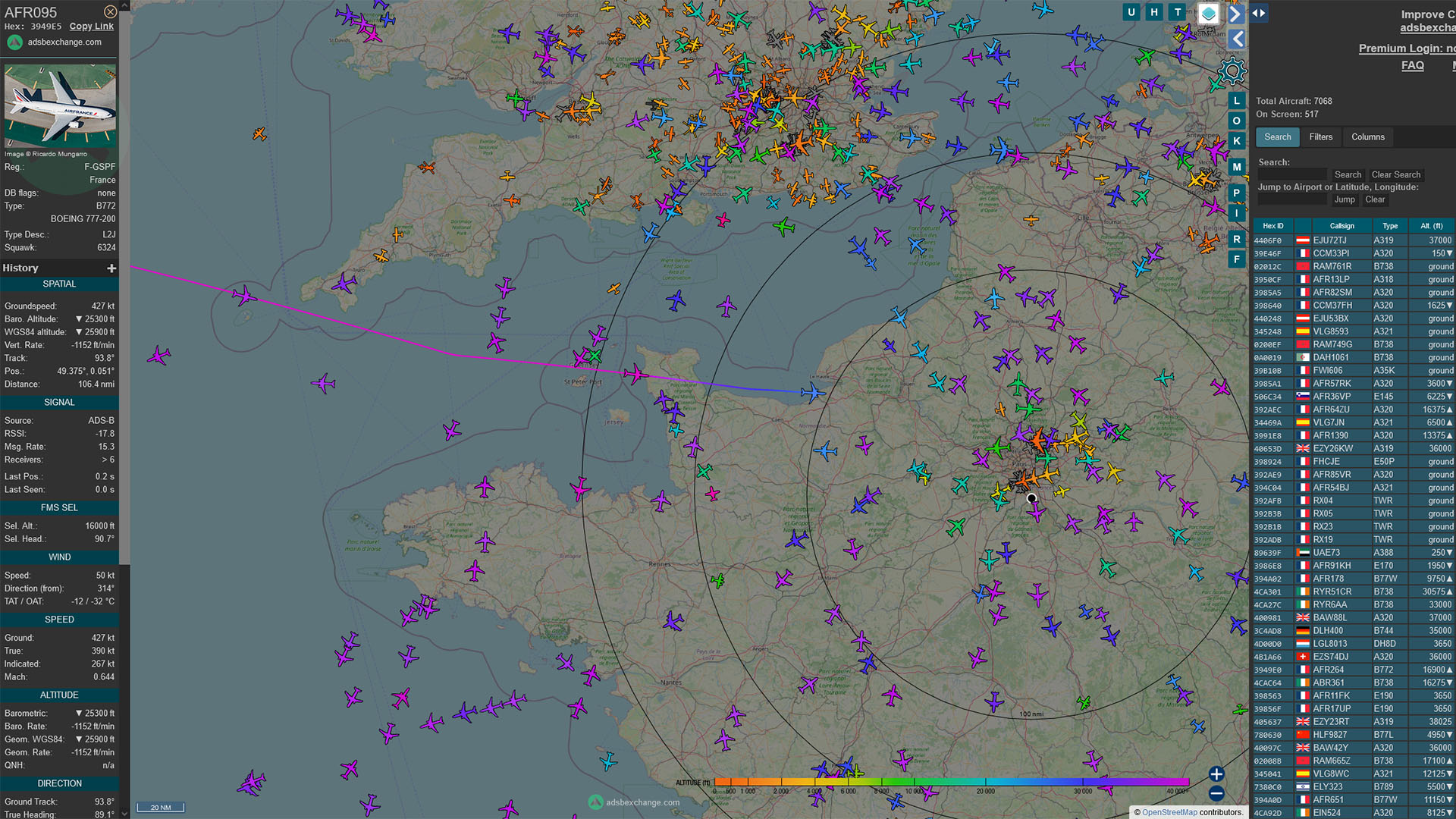The height and width of the screenshot is (819, 1456).
Task: Open the adsbexchange.com link in left panel
Action: [x=64, y=42]
